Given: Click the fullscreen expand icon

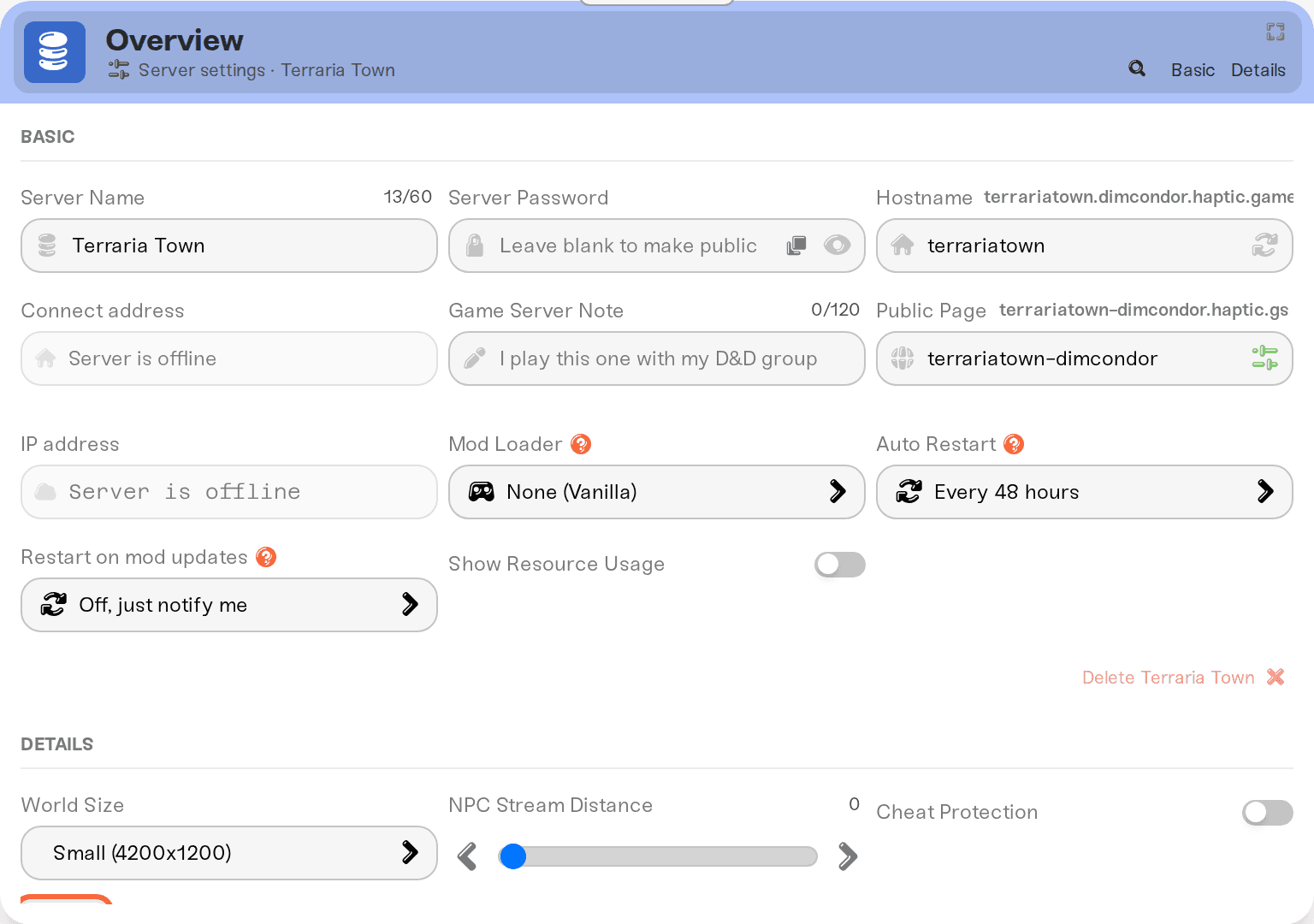Looking at the screenshot, I should pyautogui.click(x=1276, y=32).
